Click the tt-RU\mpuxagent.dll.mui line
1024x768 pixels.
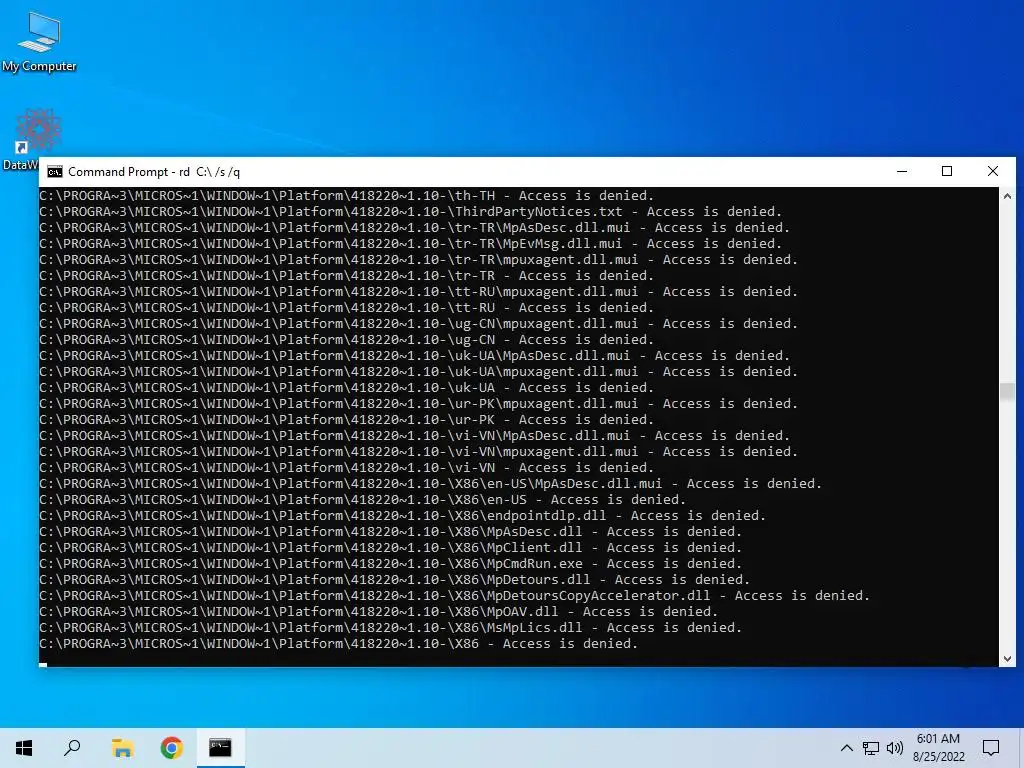[418, 291]
